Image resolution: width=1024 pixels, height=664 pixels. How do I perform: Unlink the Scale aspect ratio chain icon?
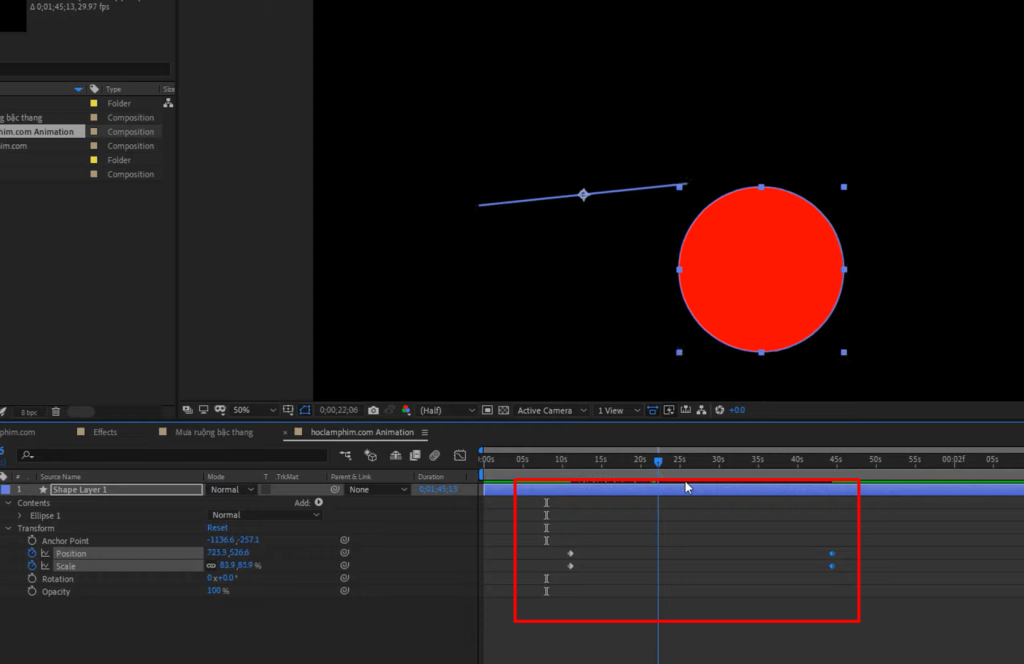coord(210,566)
